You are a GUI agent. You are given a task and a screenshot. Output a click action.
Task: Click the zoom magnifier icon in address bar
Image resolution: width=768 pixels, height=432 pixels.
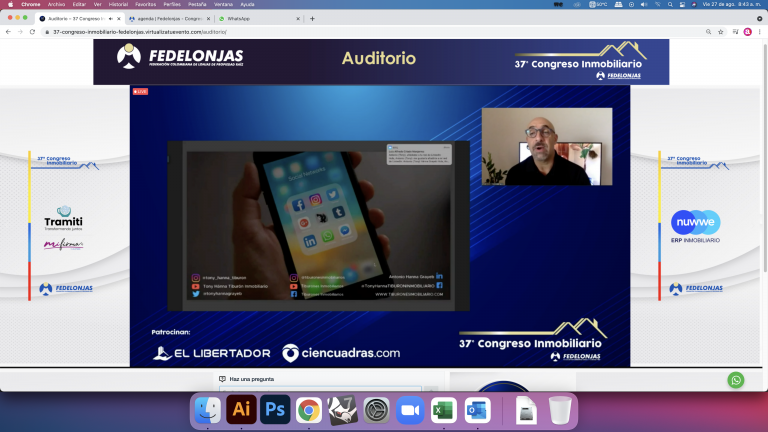coord(708,32)
